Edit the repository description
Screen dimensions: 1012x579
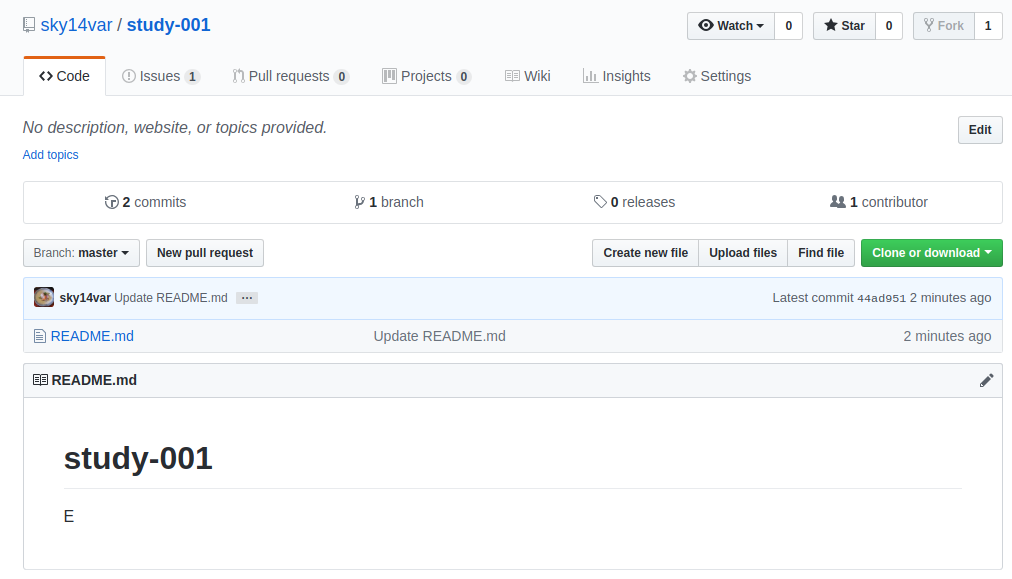click(980, 130)
